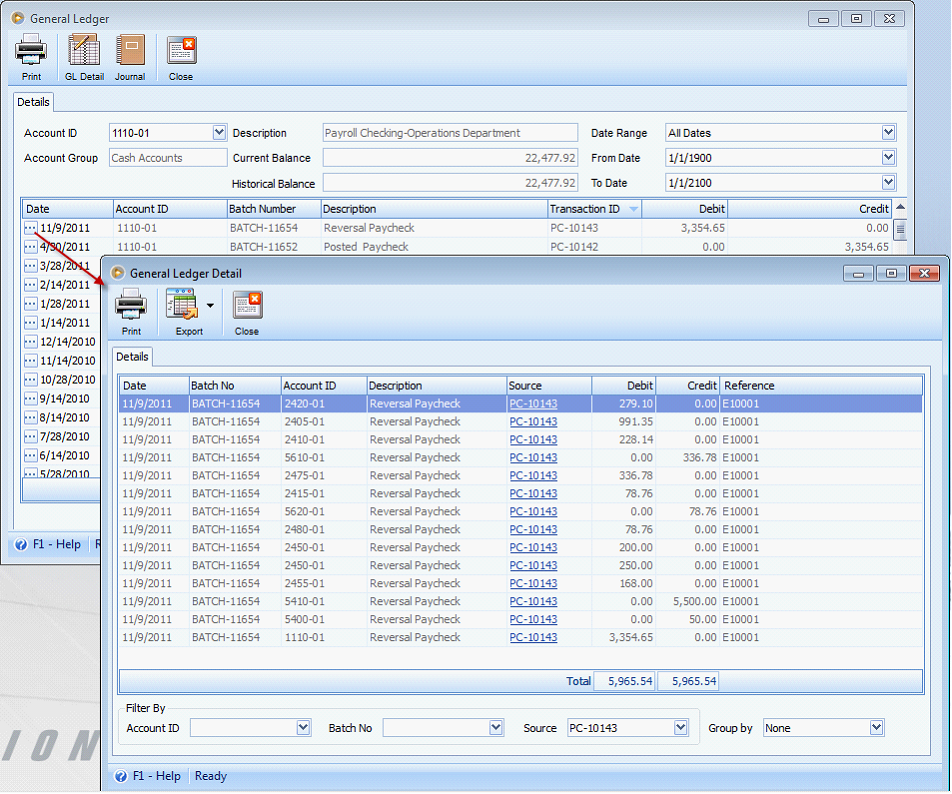Switch to the Details tab in General Ledger
Viewport: 952px width, 794px height.
(33, 101)
